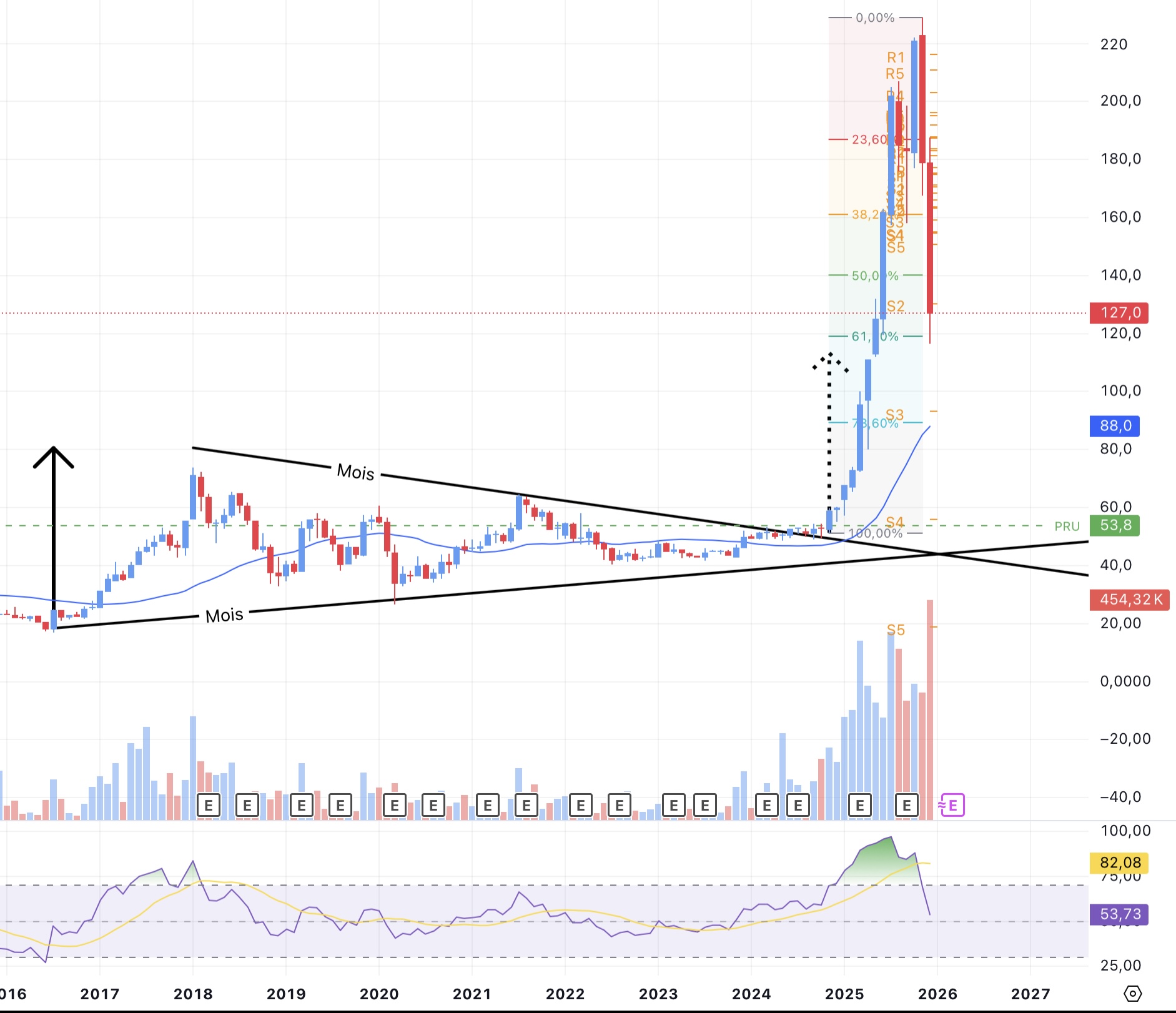Viewport: 1176px width, 1013px height.
Task: Click the 220 tick on the price axis
Action: [x=1114, y=44]
